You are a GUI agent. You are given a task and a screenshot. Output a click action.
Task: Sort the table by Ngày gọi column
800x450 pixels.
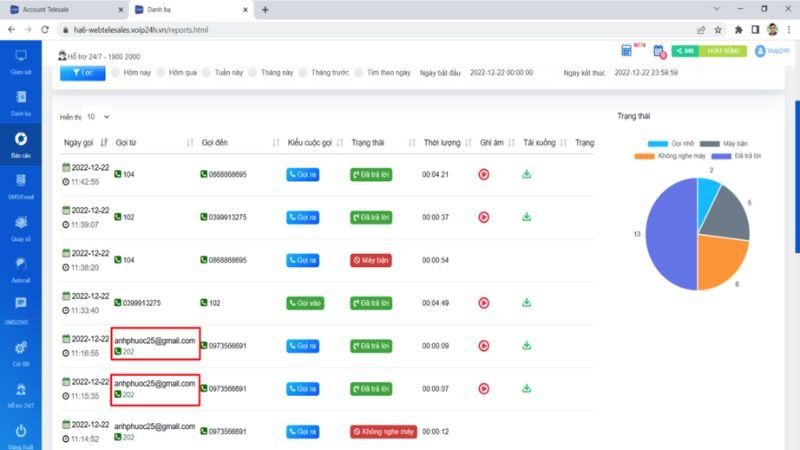click(x=104, y=143)
